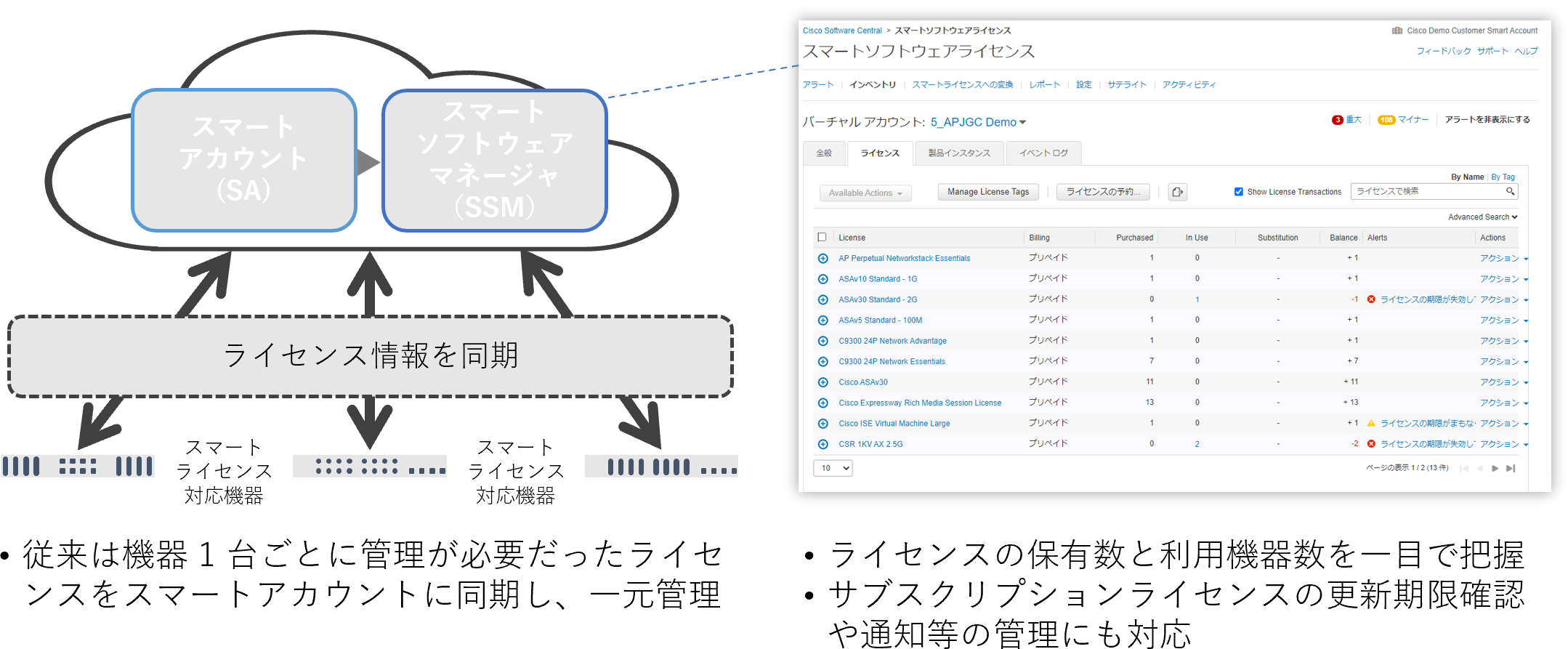1568x649 pixels.
Task: Open アクション menu for CSR 1KV AX 2.5G
Action: [1504, 444]
